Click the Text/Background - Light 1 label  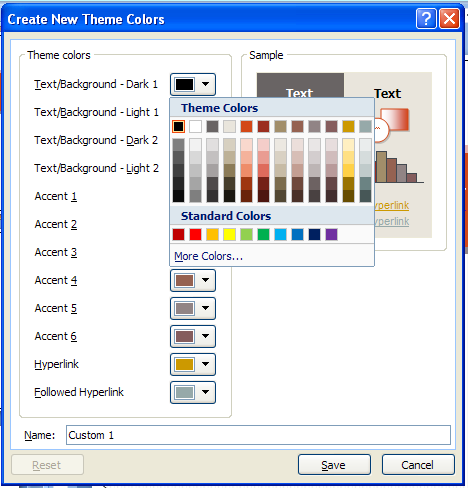(96, 112)
